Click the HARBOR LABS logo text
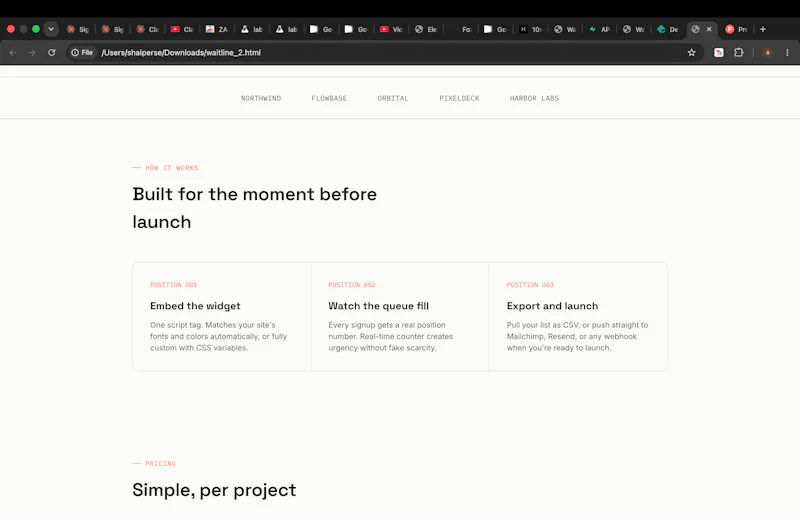800x520 pixels. (534, 98)
